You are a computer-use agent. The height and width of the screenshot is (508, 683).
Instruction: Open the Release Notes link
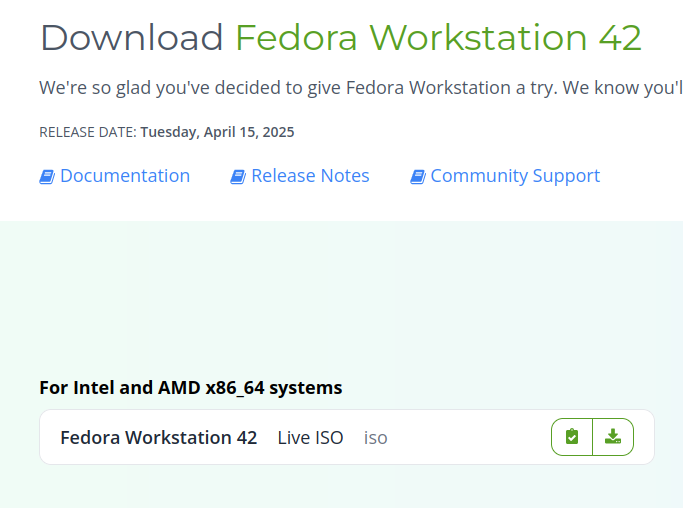310,176
